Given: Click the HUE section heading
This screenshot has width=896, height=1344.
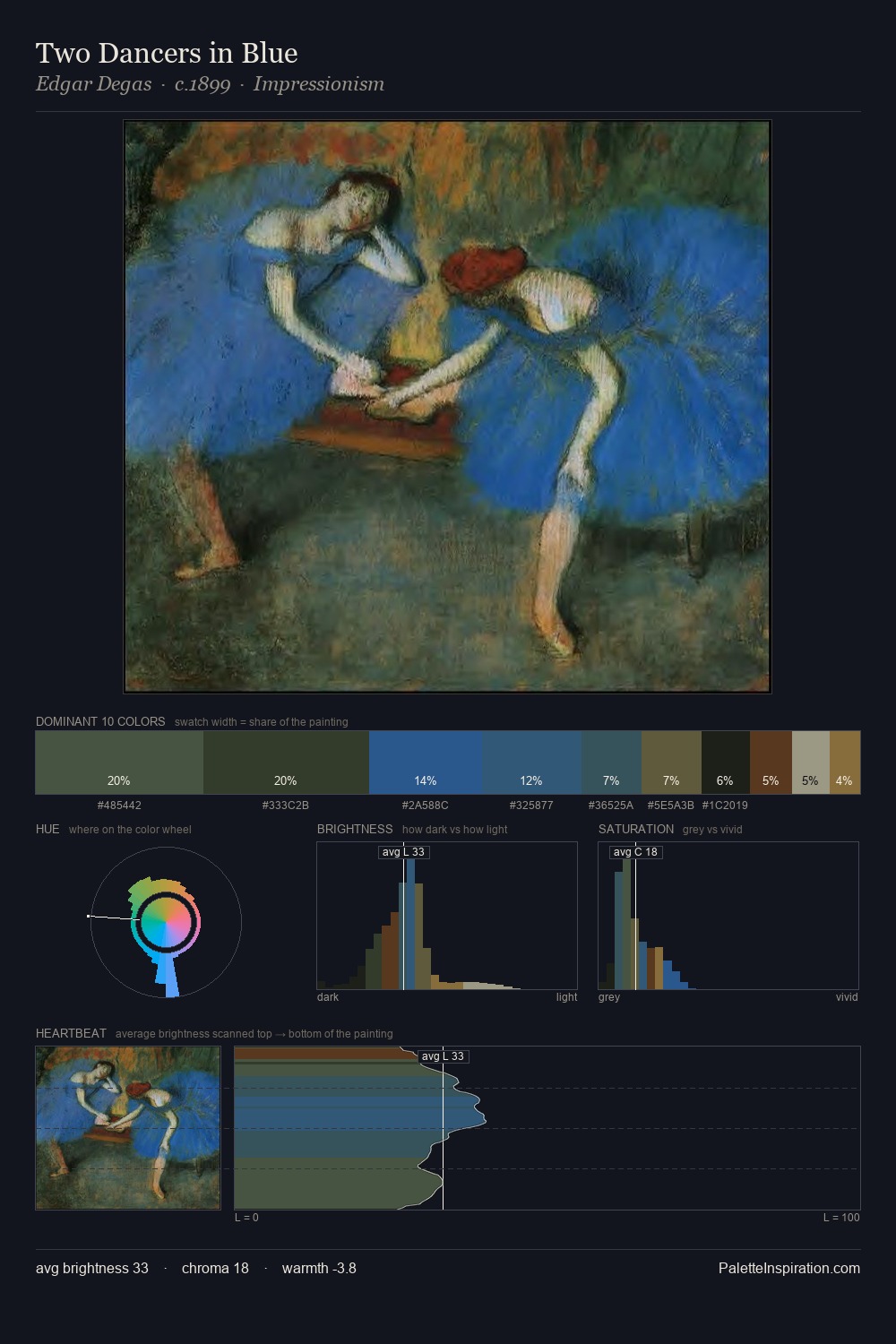Looking at the screenshot, I should [x=47, y=829].
